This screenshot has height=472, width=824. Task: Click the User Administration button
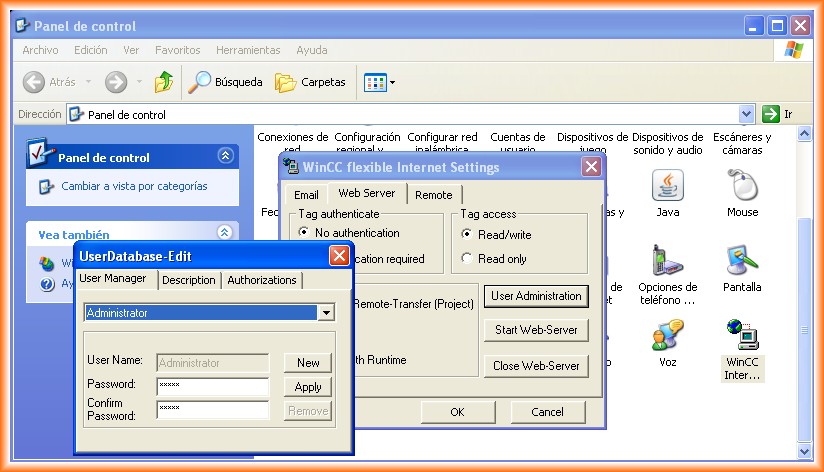536,296
